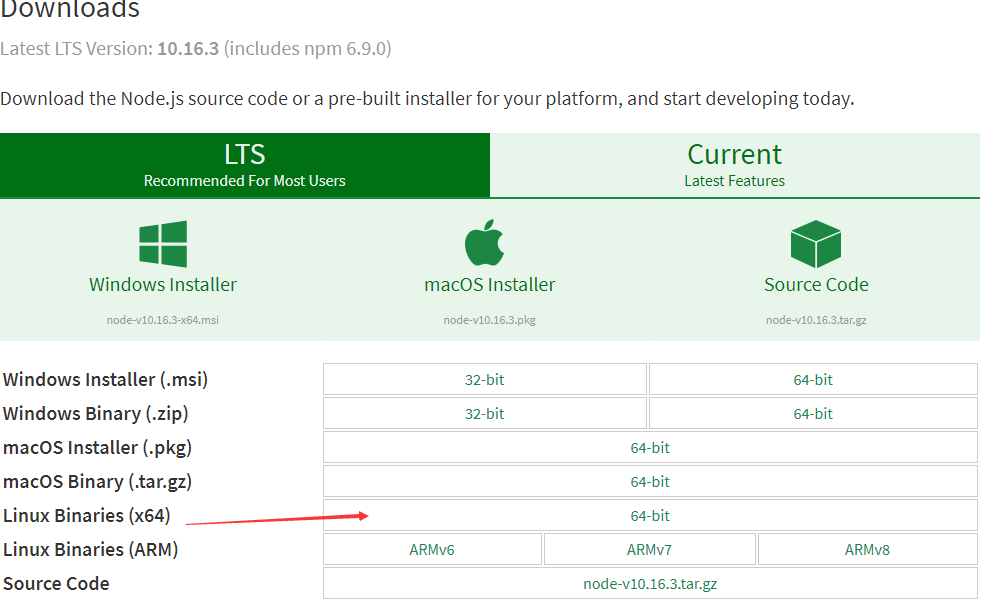
Task: Click the Linux Binaries (ARM) row label
Action: [x=91, y=550]
